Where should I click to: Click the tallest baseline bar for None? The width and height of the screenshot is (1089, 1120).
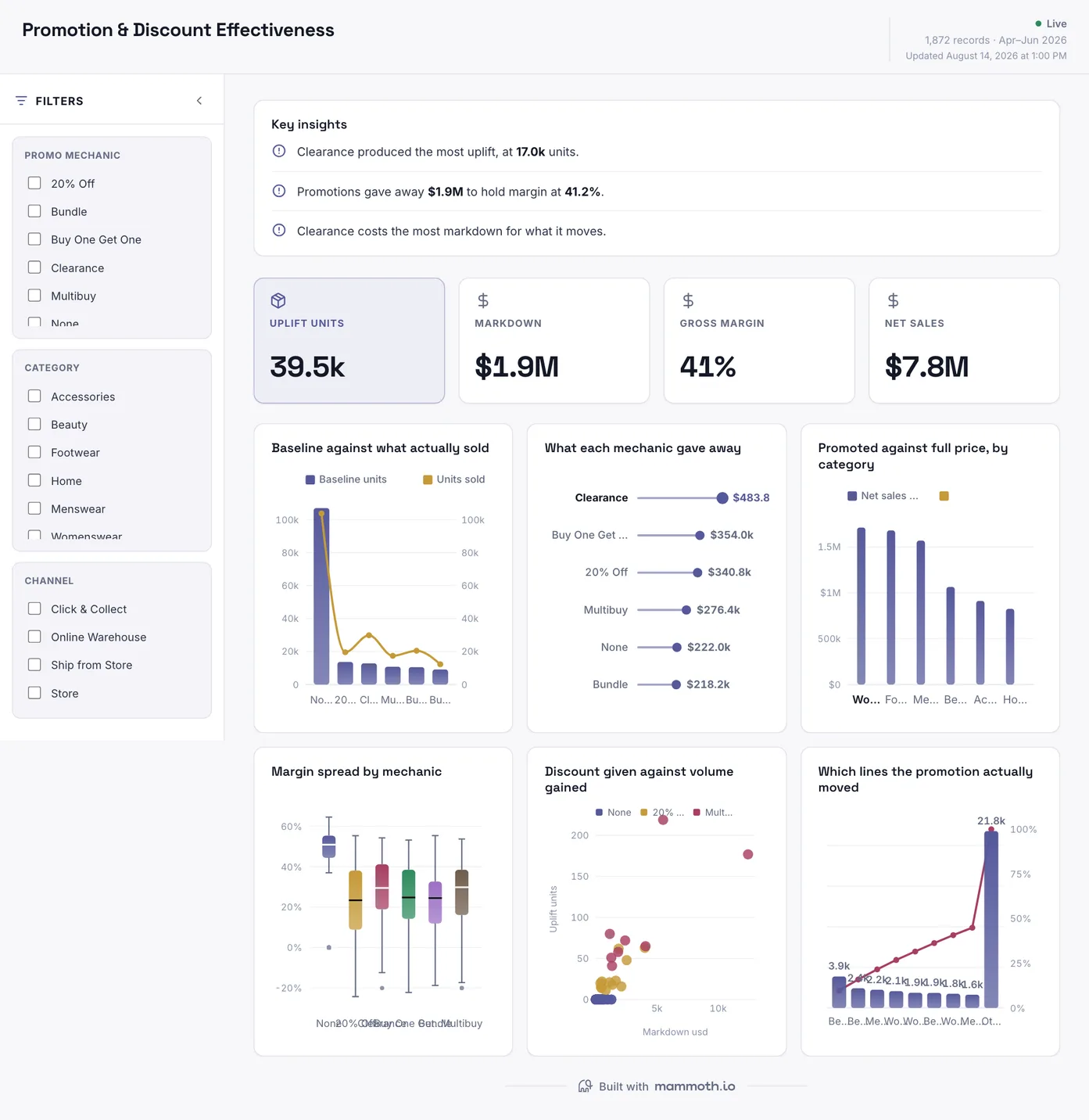tap(321, 596)
